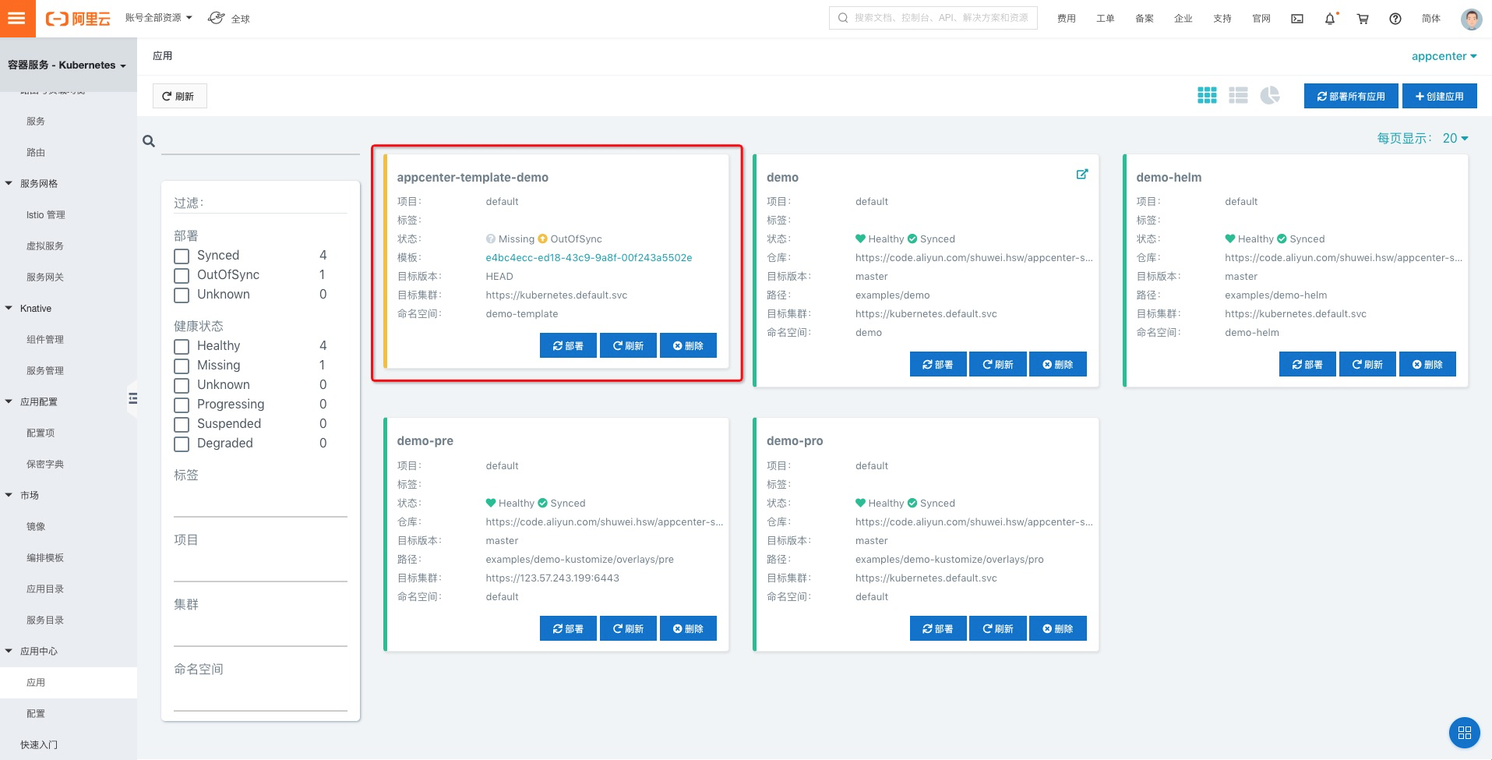Screen dimensions: 1492x760
Task: Deploy the demo application
Action: [938, 365]
